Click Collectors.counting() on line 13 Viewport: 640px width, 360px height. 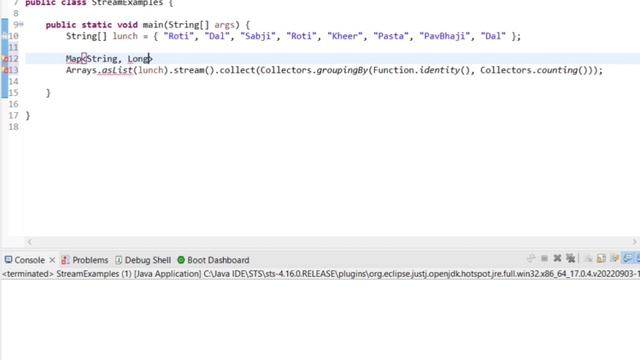pos(534,70)
